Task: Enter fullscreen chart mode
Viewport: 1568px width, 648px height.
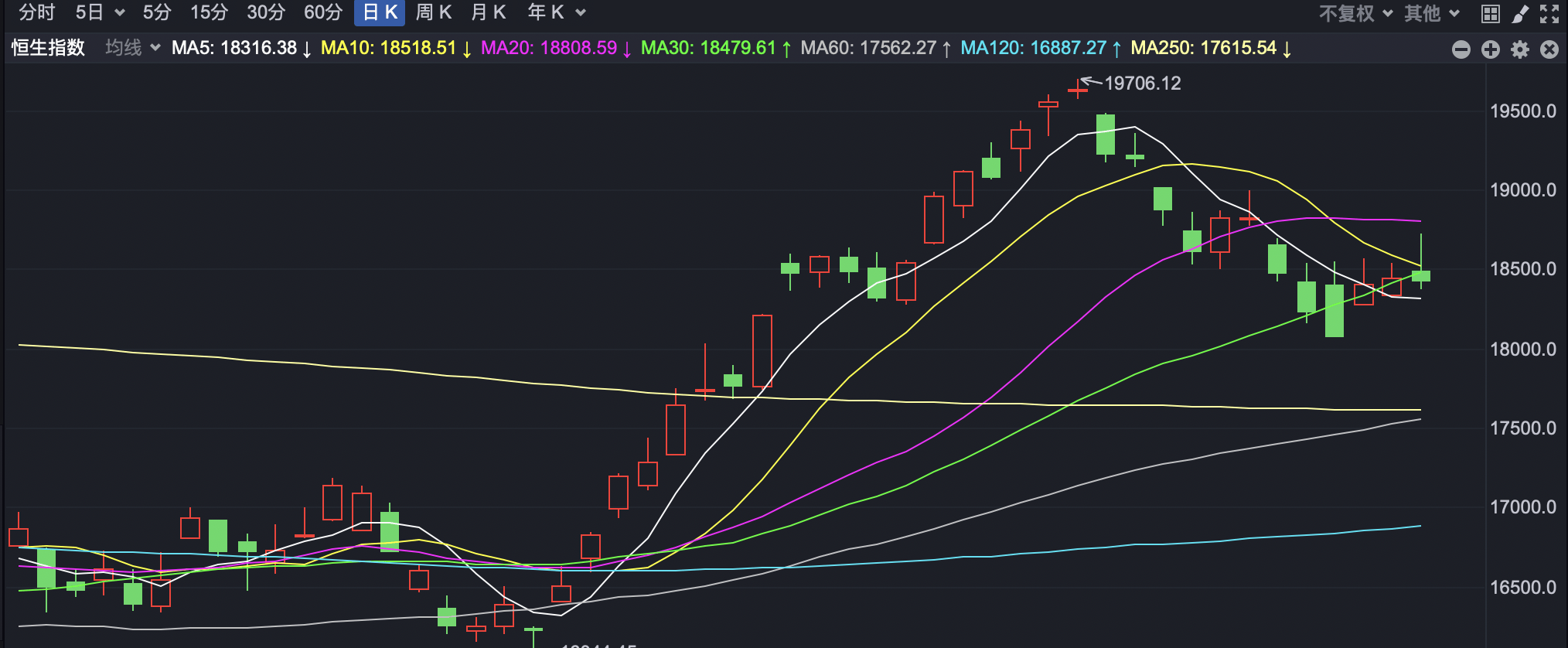Action: 1549,13
